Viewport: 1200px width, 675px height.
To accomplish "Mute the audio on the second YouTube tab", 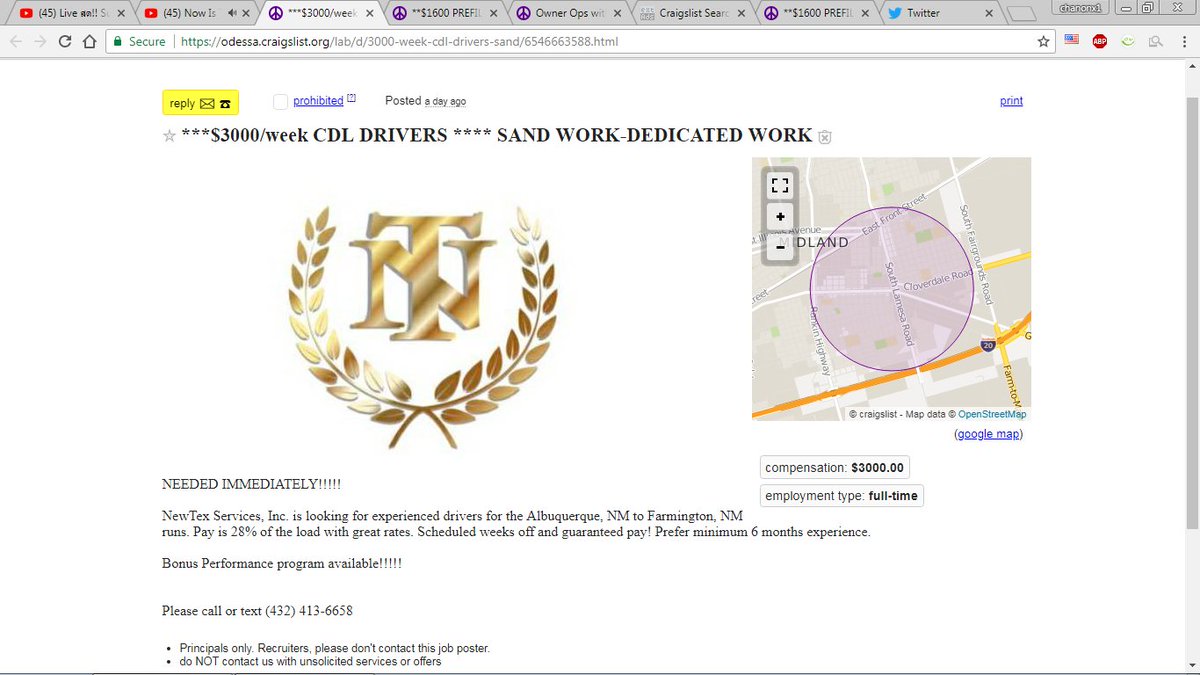I will 232,13.
